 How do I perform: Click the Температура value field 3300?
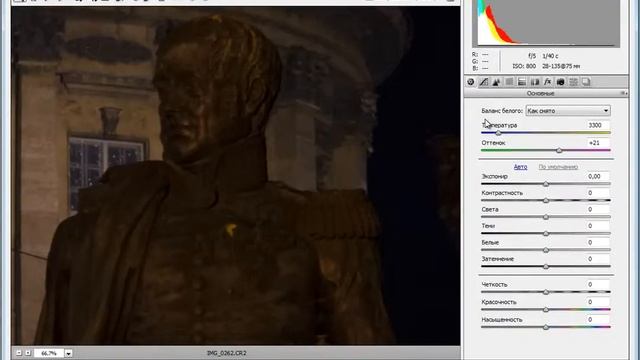pos(598,125)
